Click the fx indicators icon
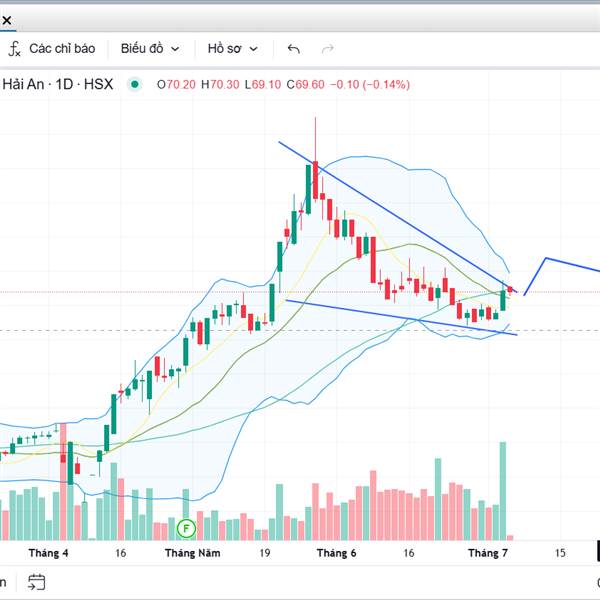 (x=15, y=49)
